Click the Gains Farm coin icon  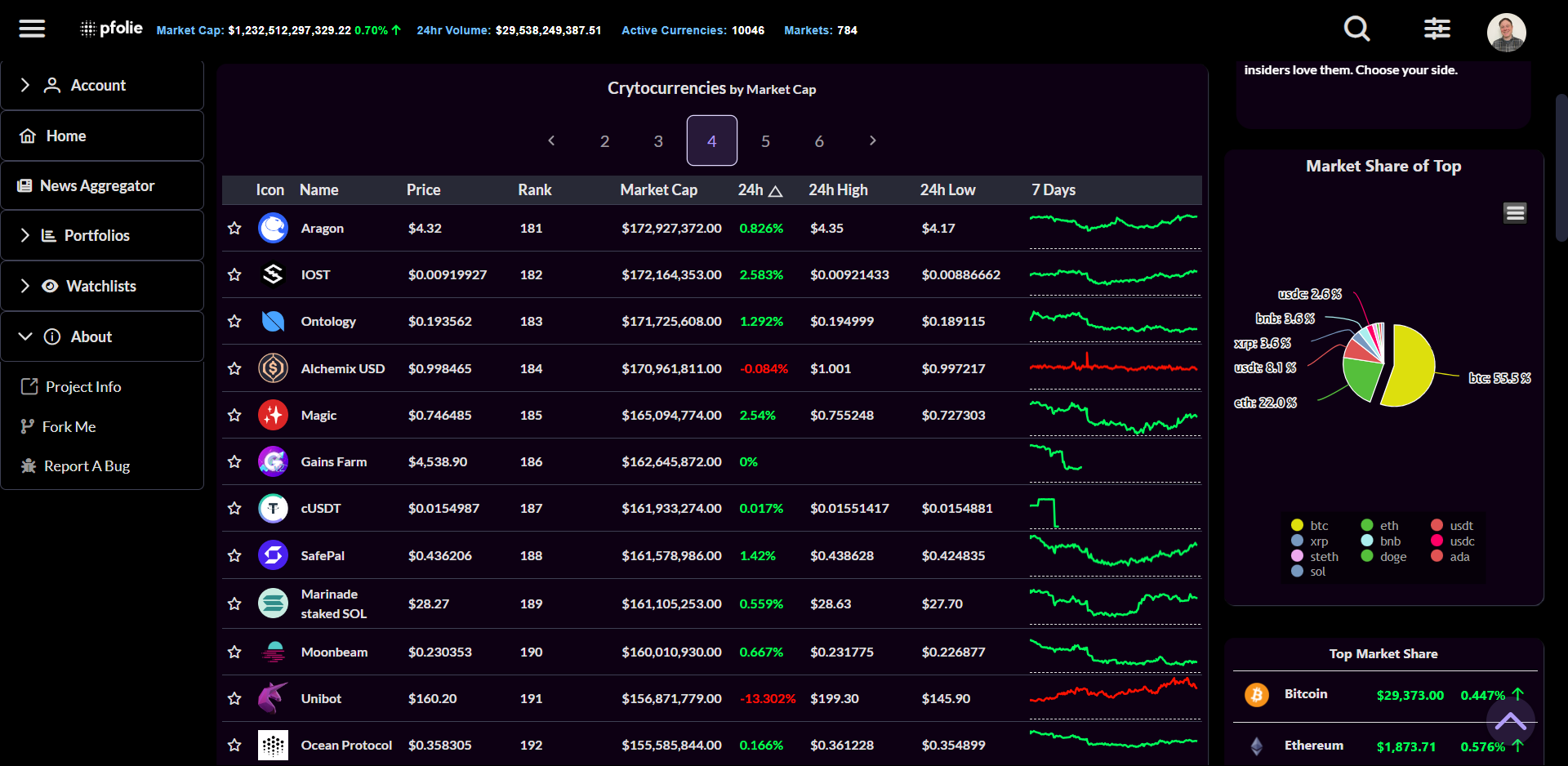coord(273,461)
